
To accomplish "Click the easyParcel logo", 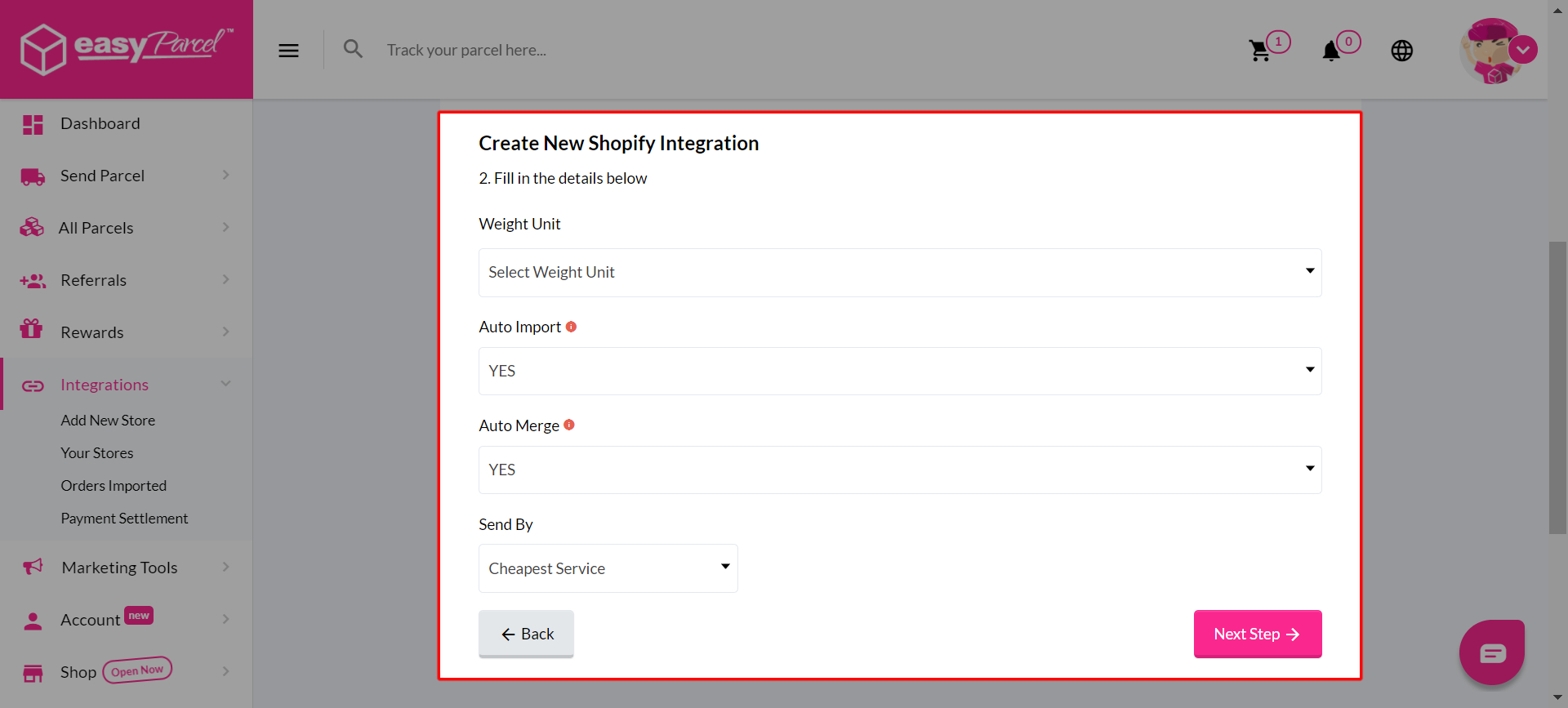I will click(127, 49).
